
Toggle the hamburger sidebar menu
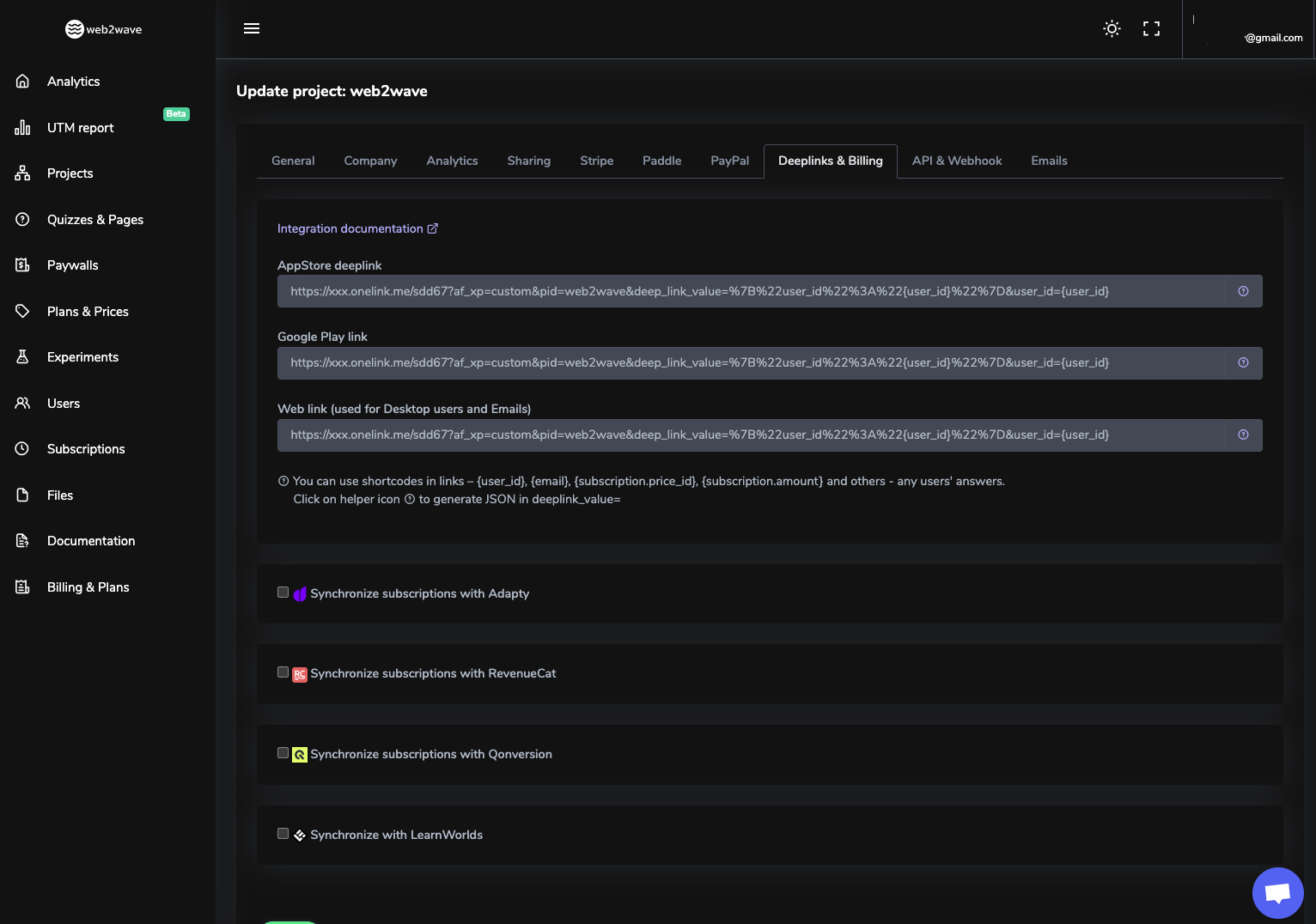(252, 28)
